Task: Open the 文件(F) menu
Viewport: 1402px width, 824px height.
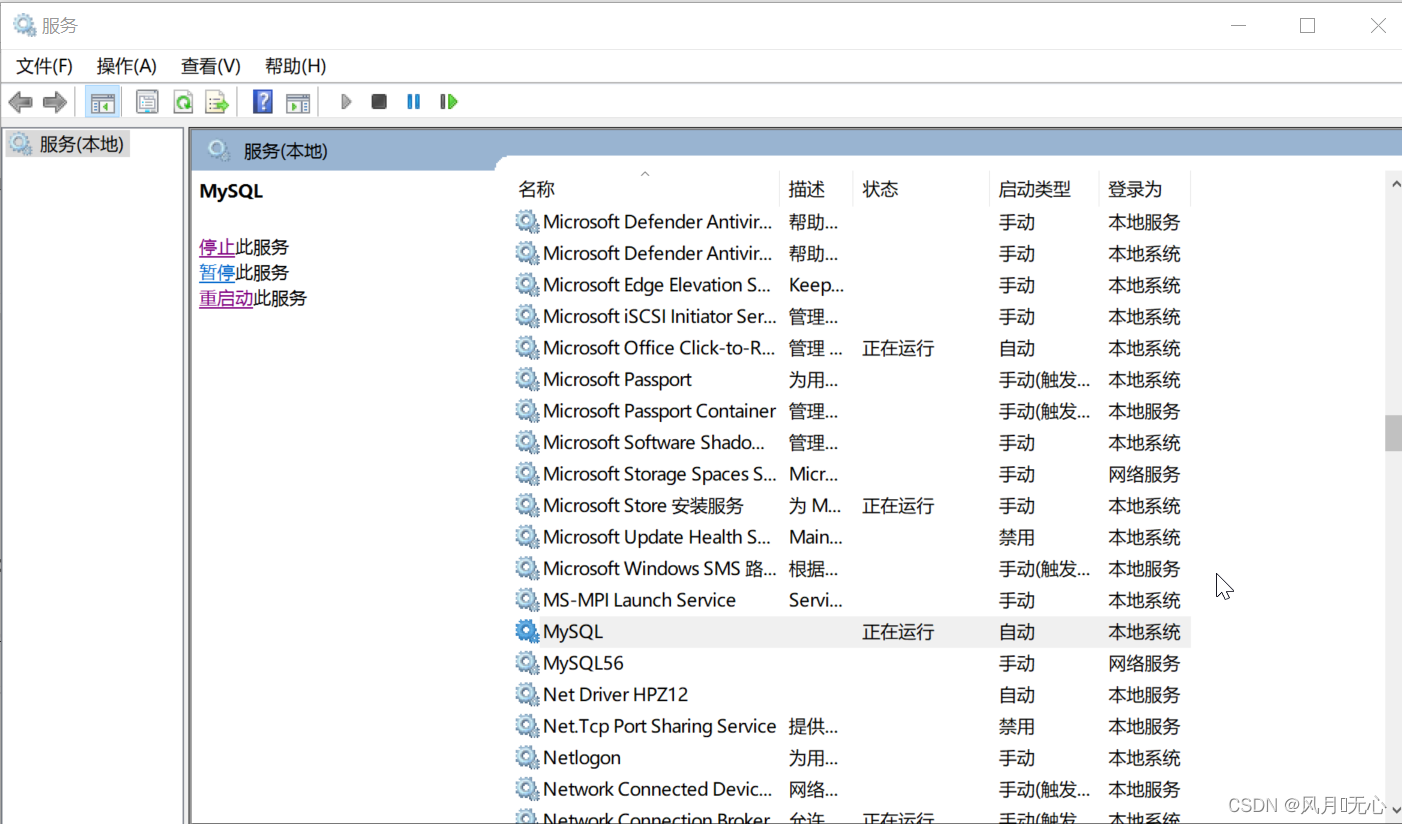Action: click(45, 66)
